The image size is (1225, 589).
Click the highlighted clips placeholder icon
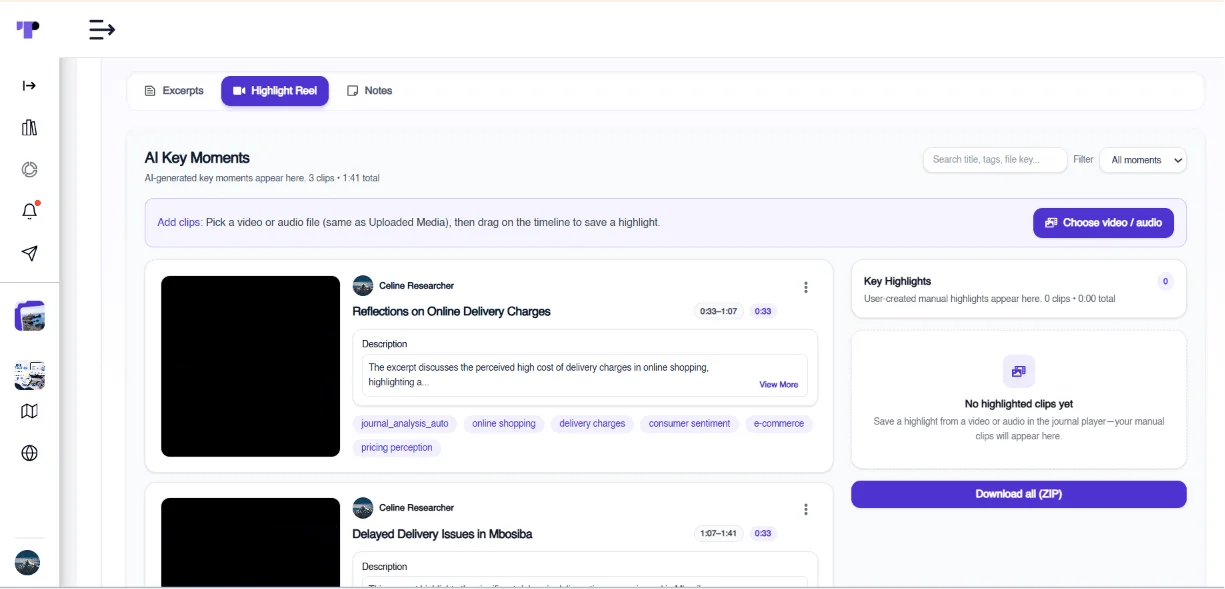coord(1019,371)
